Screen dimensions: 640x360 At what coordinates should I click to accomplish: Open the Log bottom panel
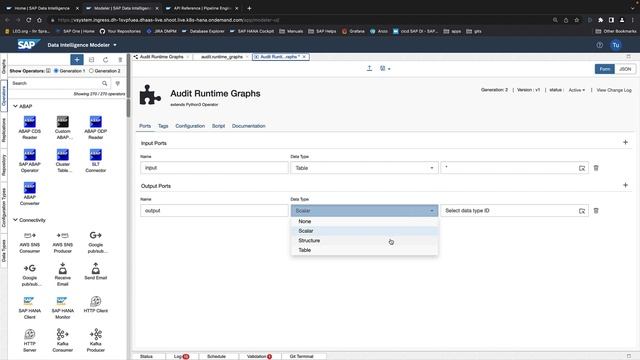(182, 356)
